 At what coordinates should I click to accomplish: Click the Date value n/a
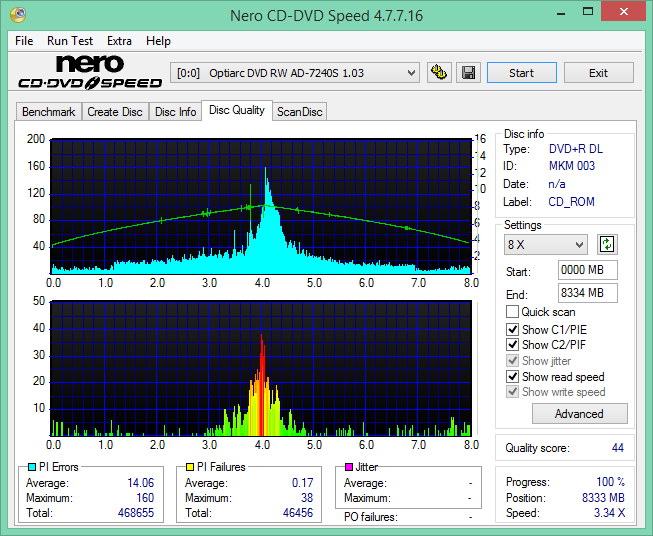click(557, 184)
